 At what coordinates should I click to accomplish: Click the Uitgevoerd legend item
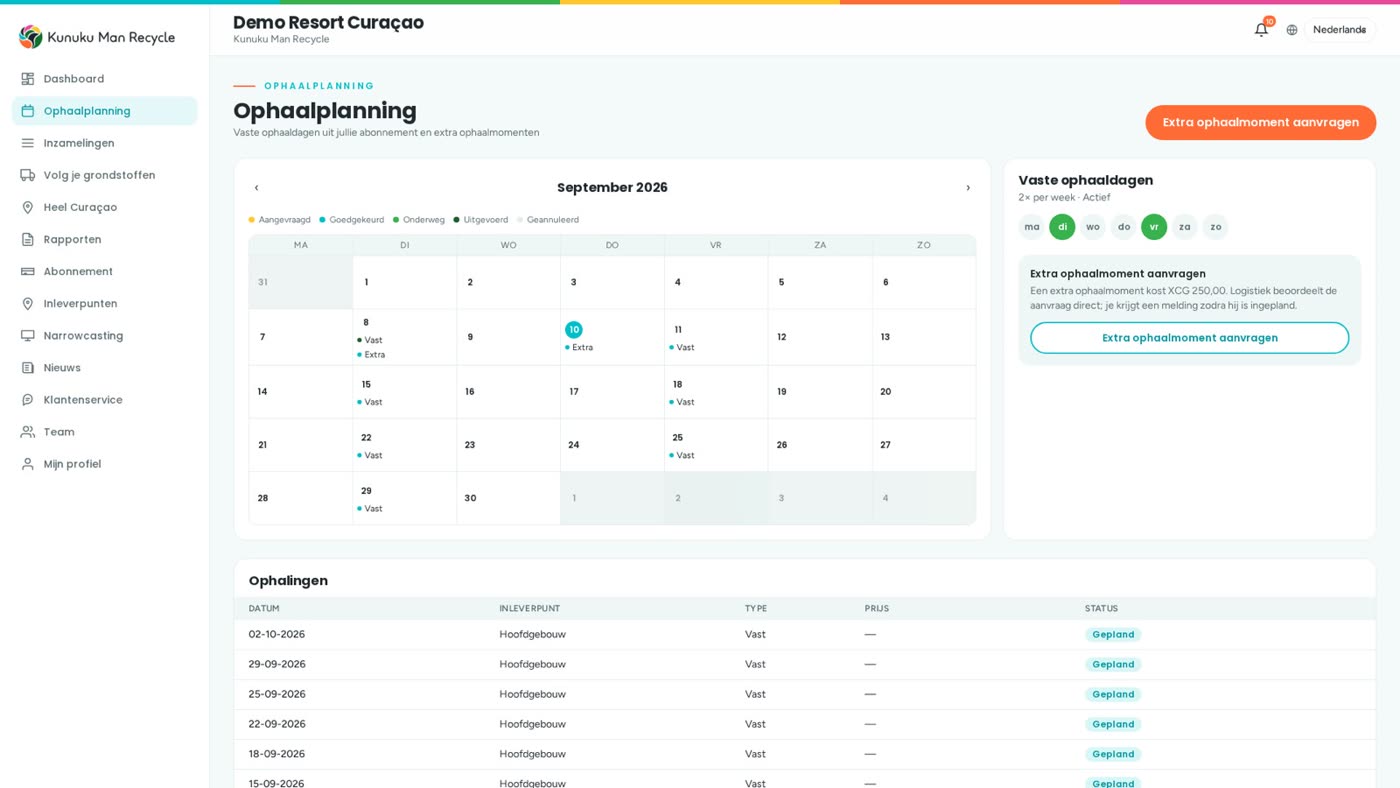click(481, 220)
